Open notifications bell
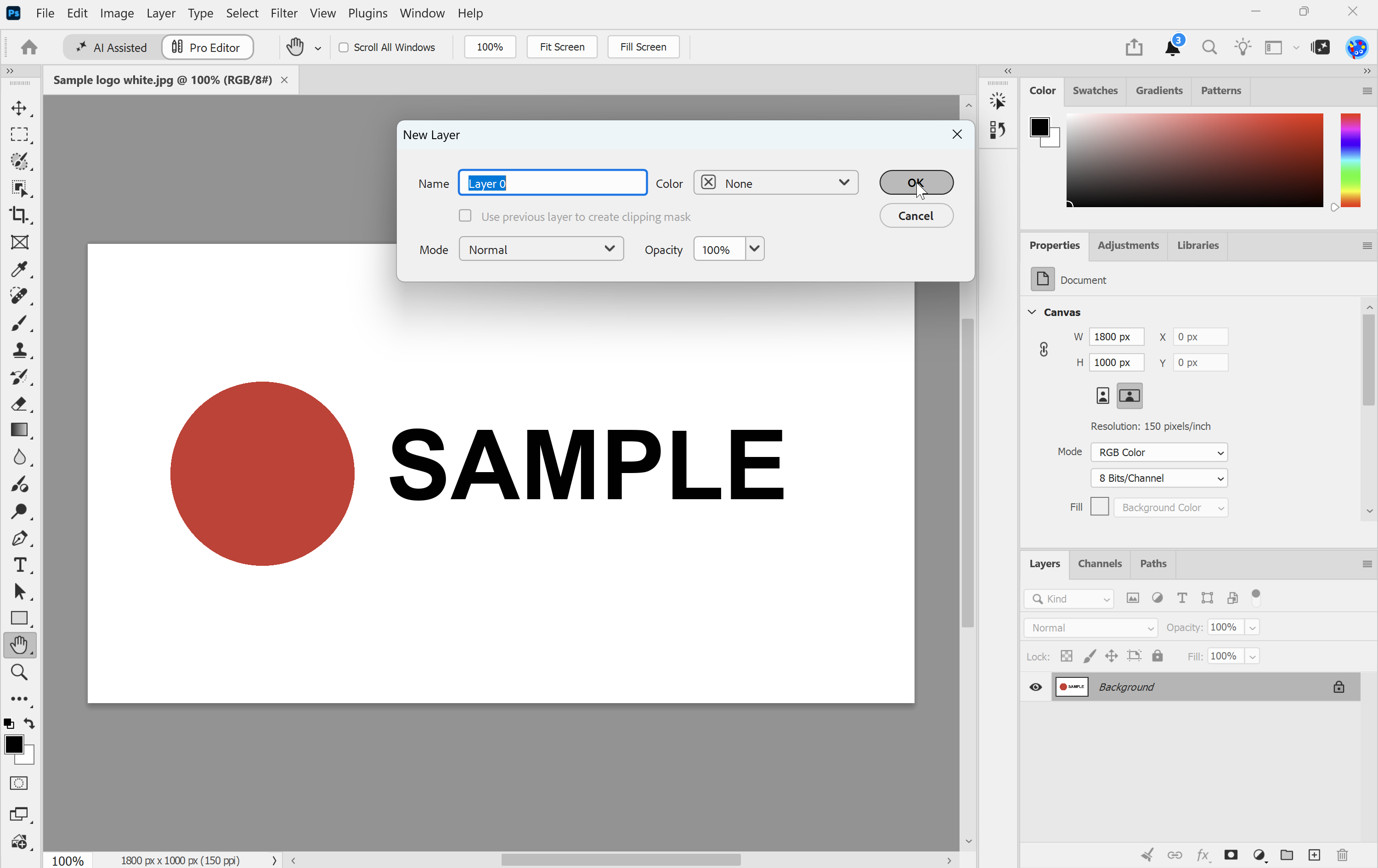Image resolution: width=1378 pixels, height=868 pixels. [x=1173, y=47]
